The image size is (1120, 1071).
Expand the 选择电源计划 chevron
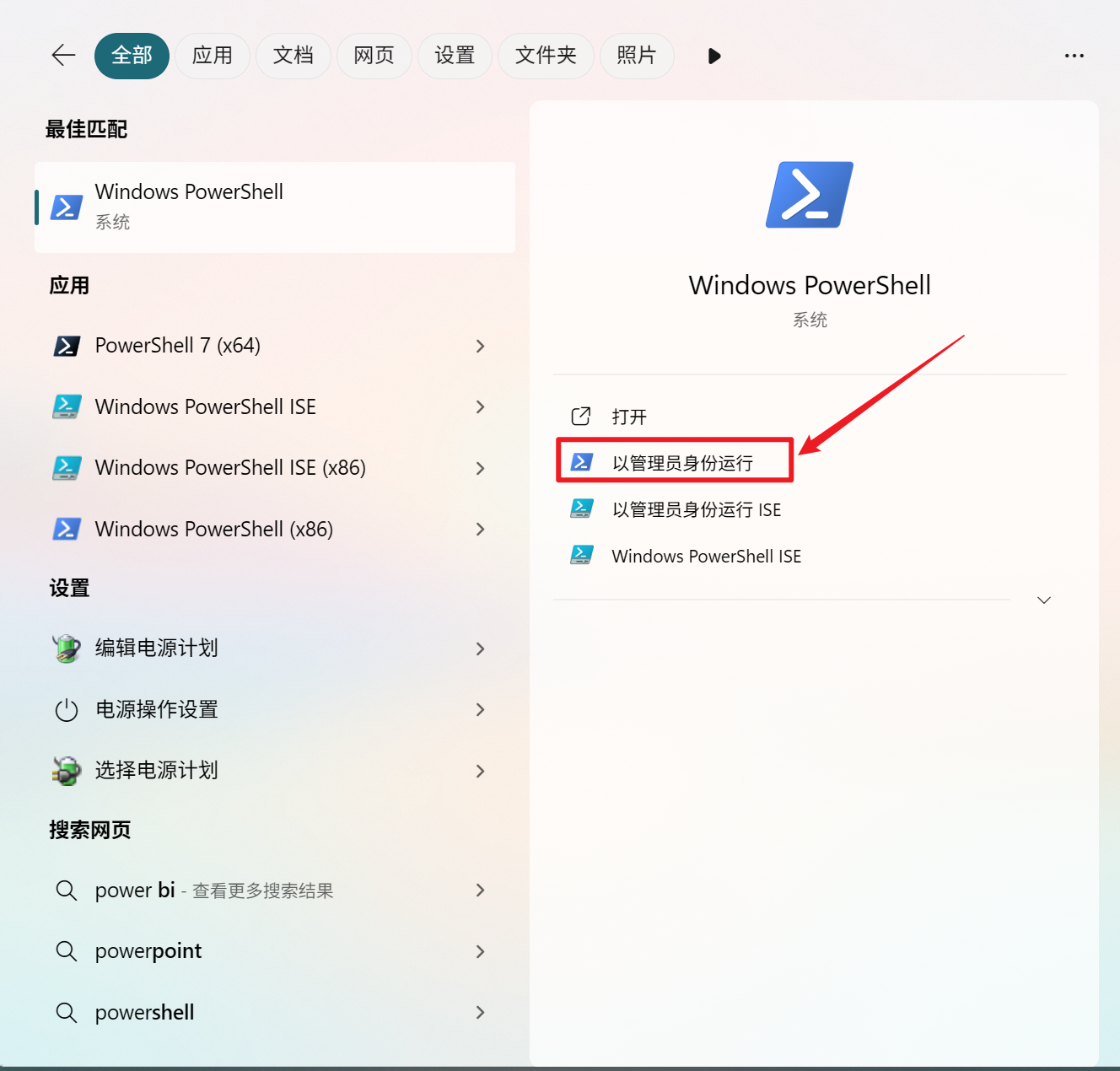pos(480,771)
